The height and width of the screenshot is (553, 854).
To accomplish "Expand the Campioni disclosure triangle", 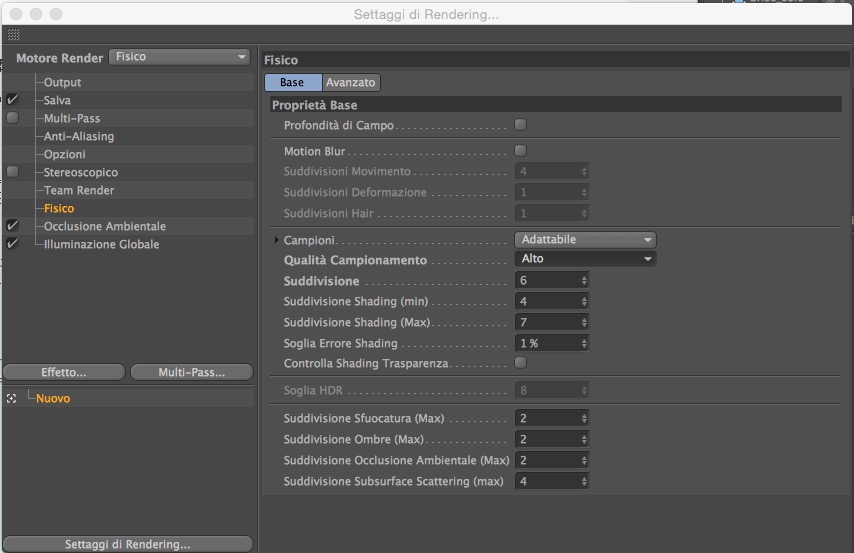I will pyautogui.click(x=277, y=240).
